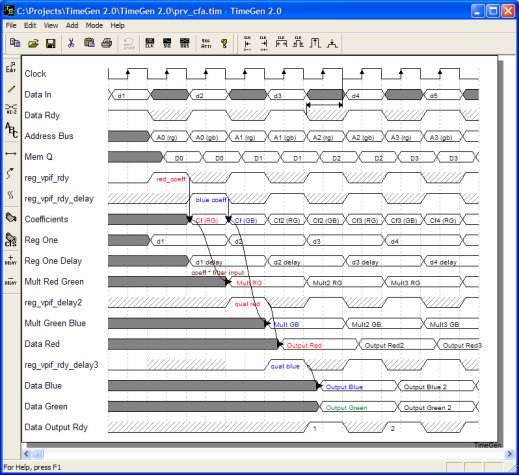Select the Reg One Delay label
The image size is (519, 475).
(53, 261)
